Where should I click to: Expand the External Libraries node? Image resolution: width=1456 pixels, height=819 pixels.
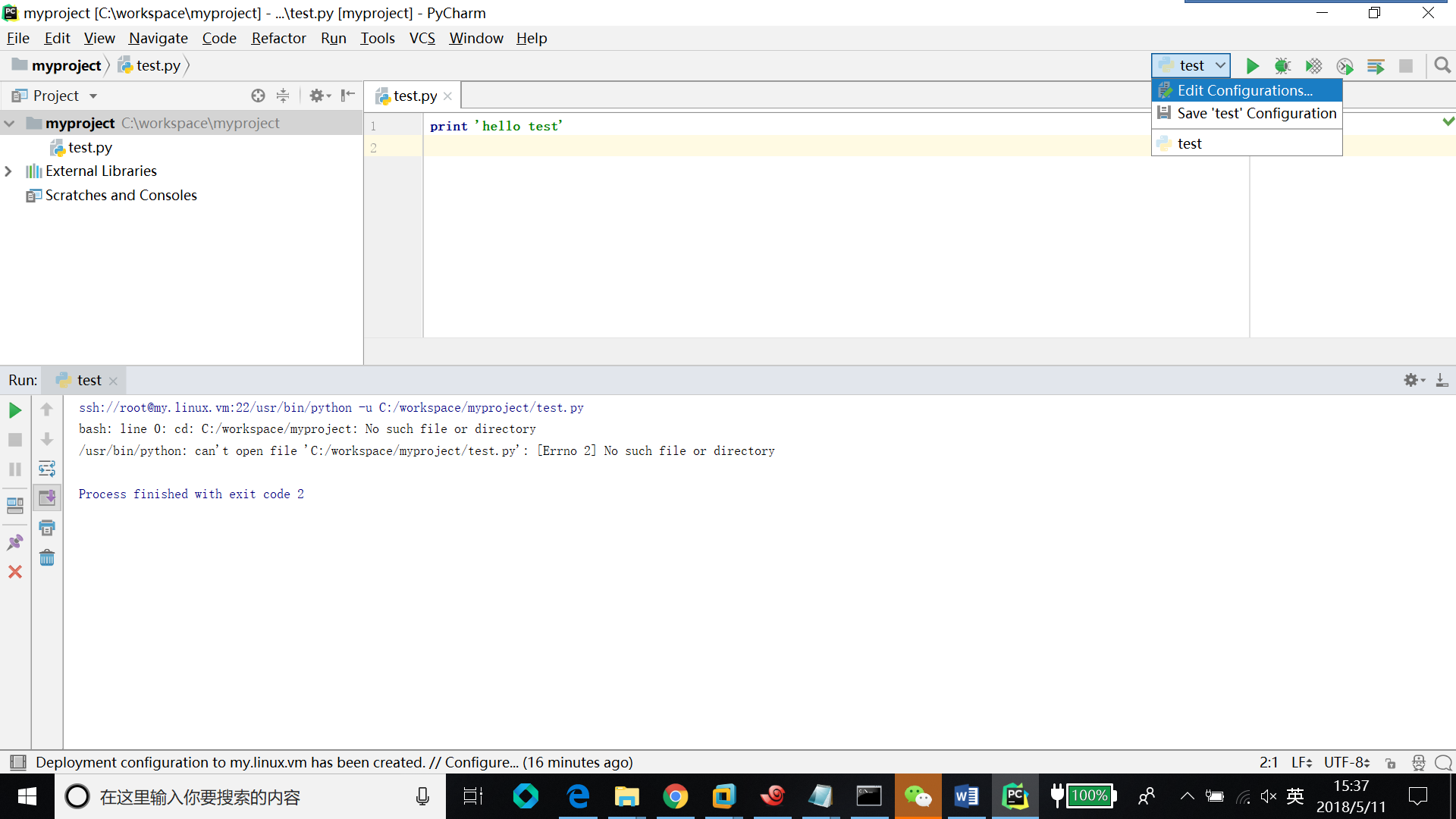(8, 171)
